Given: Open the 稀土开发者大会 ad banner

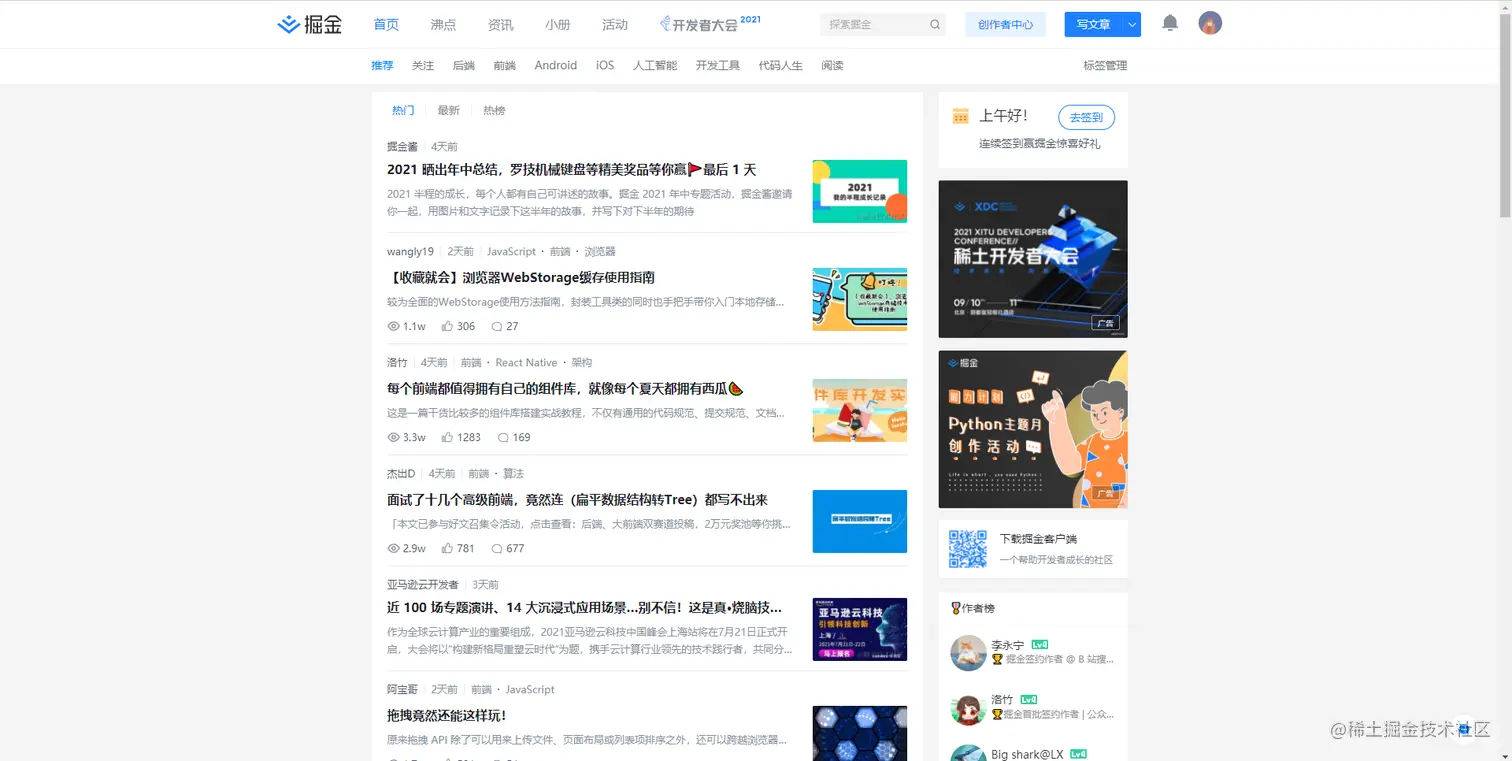Looking at the screenshot, I should [x=1033, y=259].
